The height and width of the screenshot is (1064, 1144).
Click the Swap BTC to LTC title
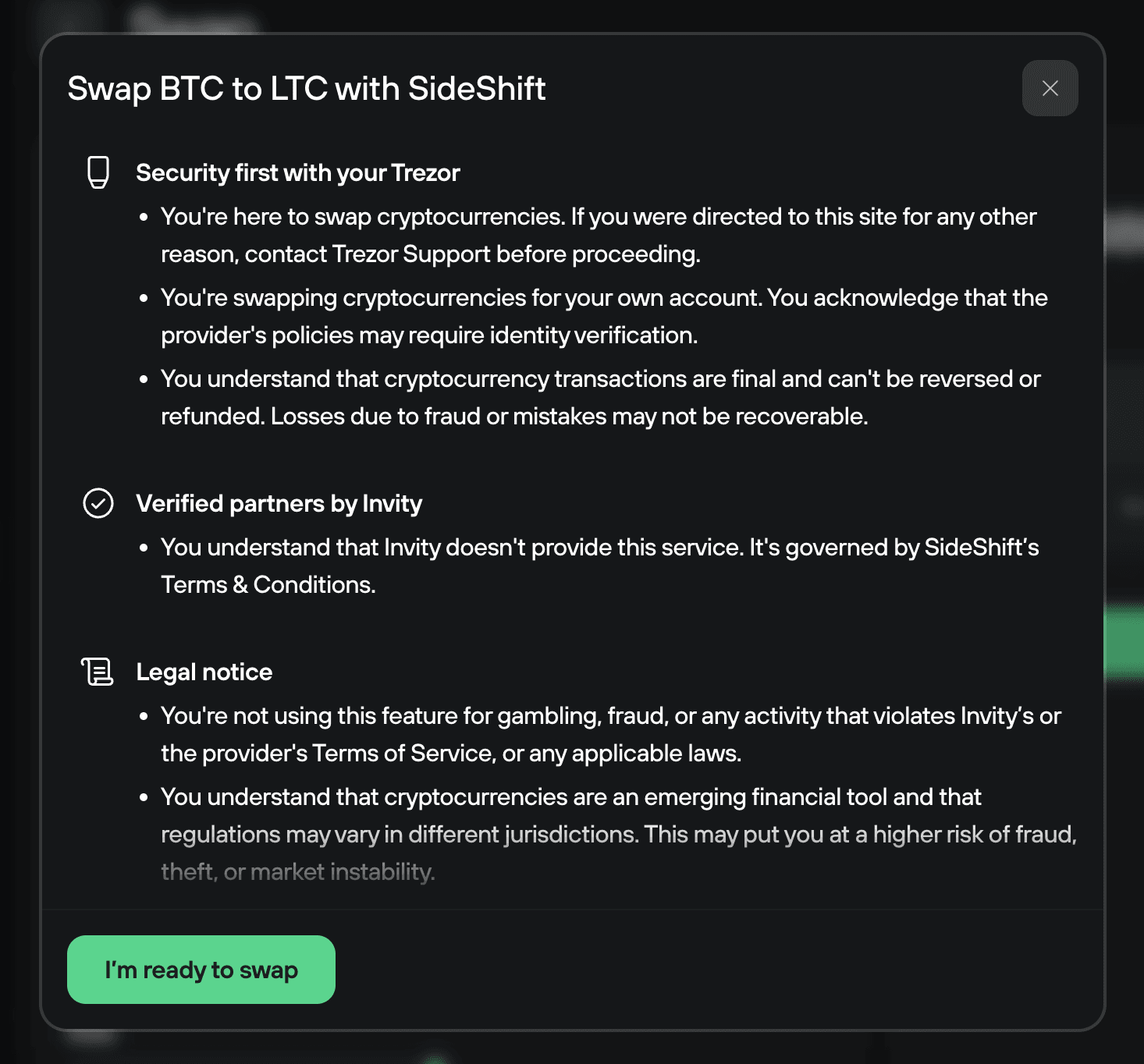(307, 88)
